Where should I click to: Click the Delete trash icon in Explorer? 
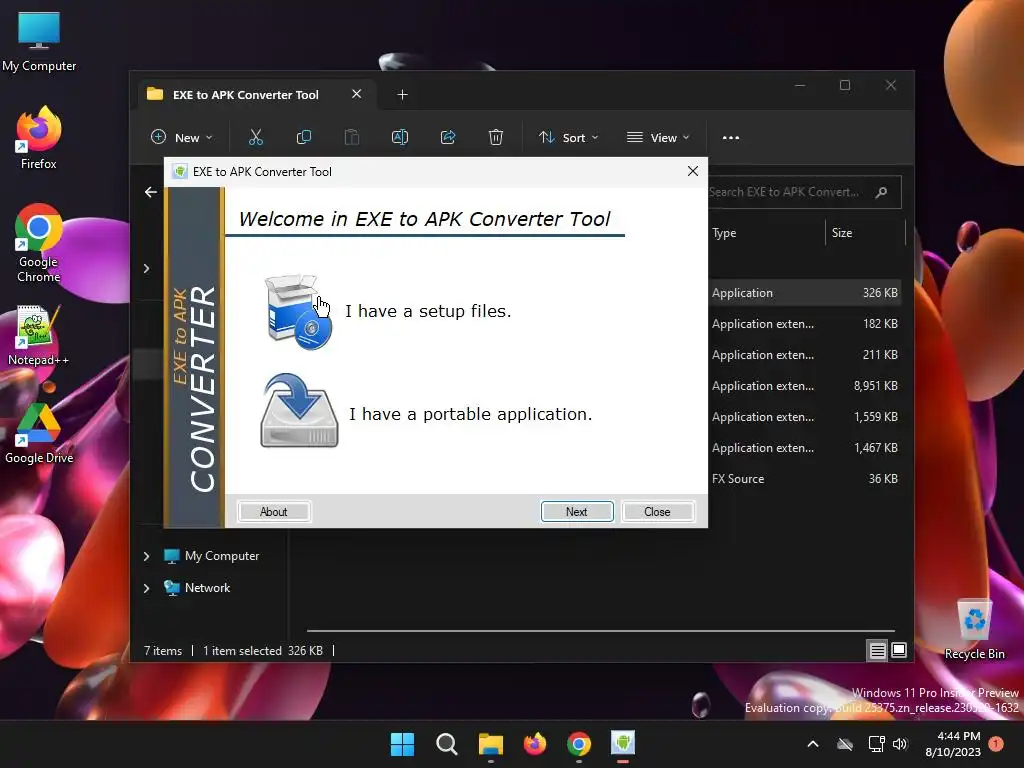click(496, 137)
